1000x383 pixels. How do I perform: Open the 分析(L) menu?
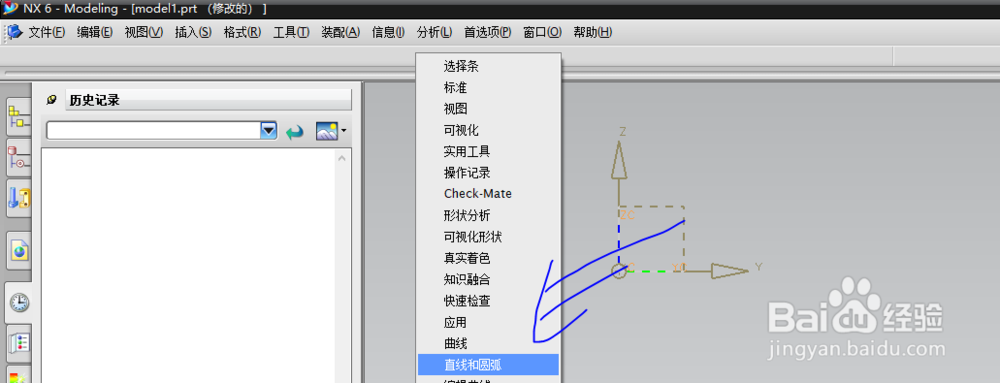coord(434,32)
